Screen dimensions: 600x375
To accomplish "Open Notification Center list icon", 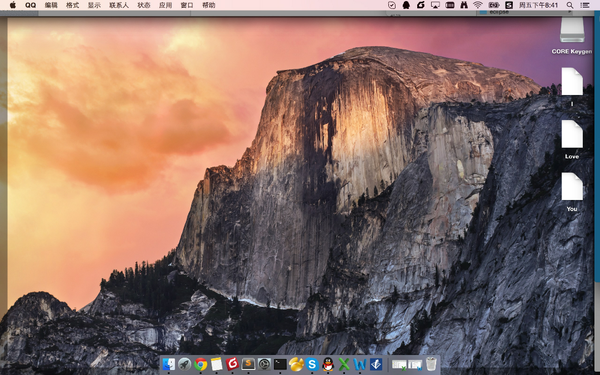I will click(x=585, y=5).
